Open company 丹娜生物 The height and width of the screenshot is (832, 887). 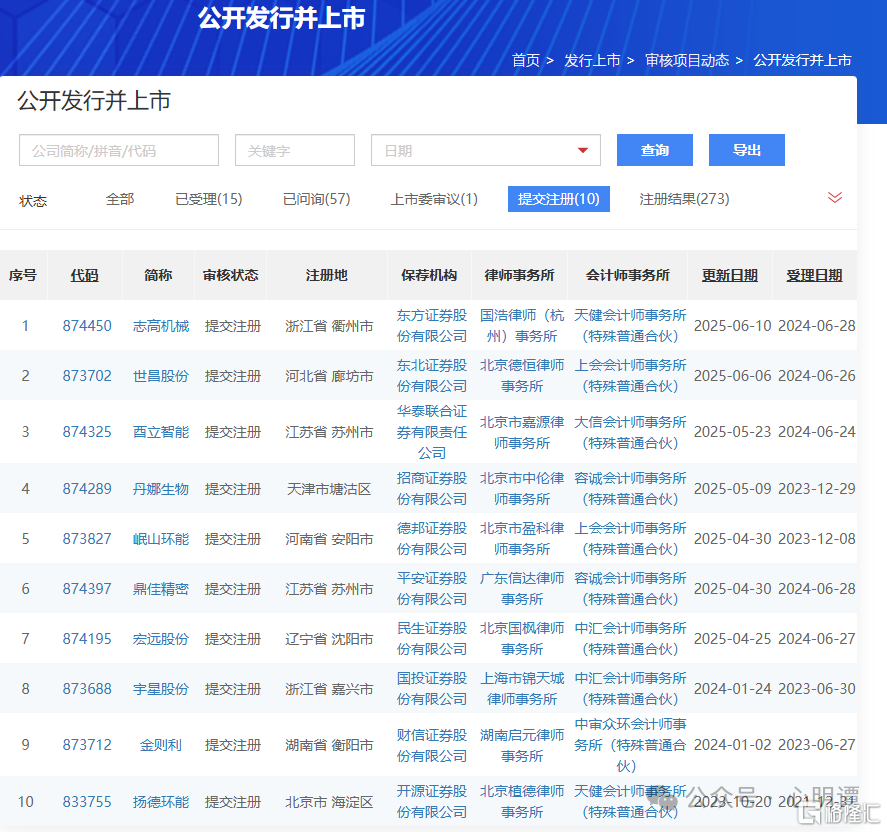pos(161,489)
